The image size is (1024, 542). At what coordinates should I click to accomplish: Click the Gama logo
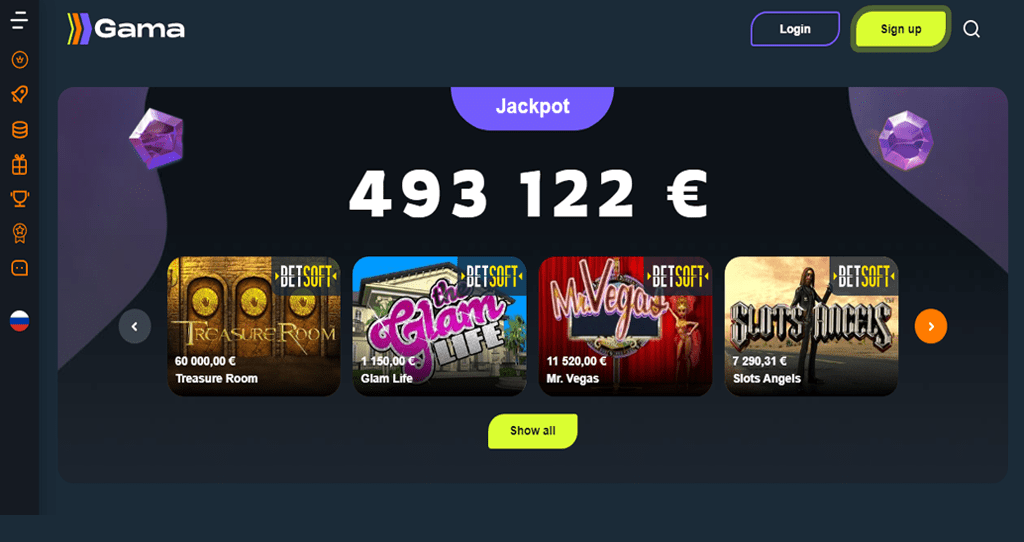(126, 29)
